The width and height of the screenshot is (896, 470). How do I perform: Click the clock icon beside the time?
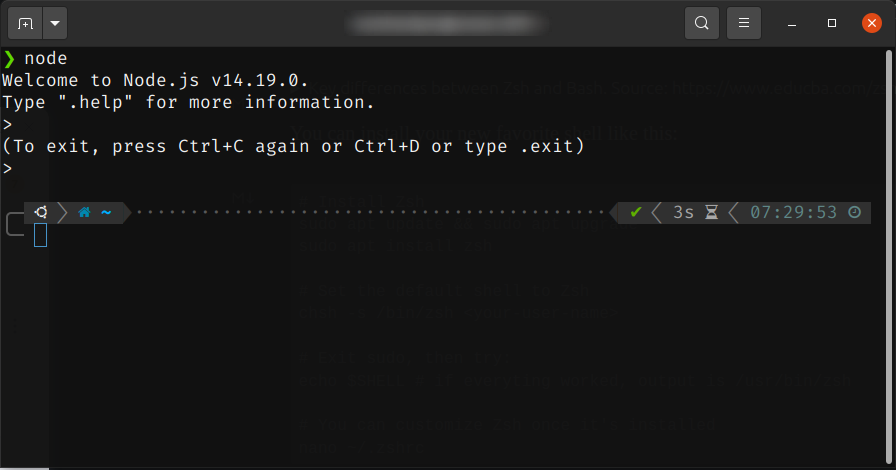[x=854, y=213]
